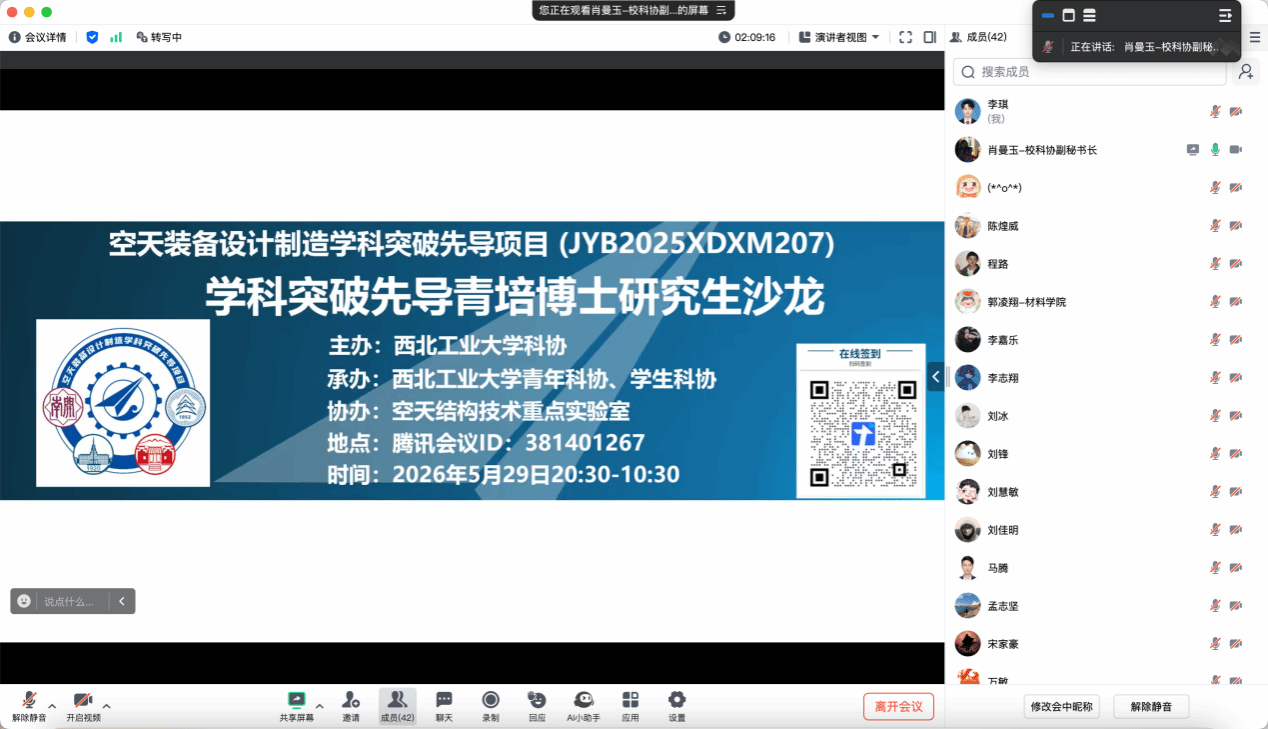
Task: Open the 演讲者视图 view dropdown
Action: point(839,37)
